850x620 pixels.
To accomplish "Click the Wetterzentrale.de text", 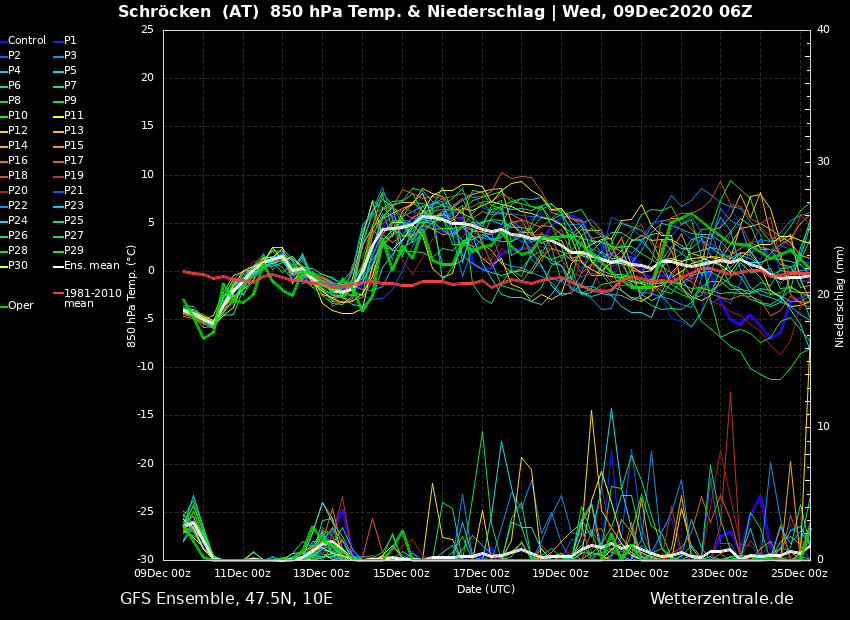I will click(x=721, y=599).
